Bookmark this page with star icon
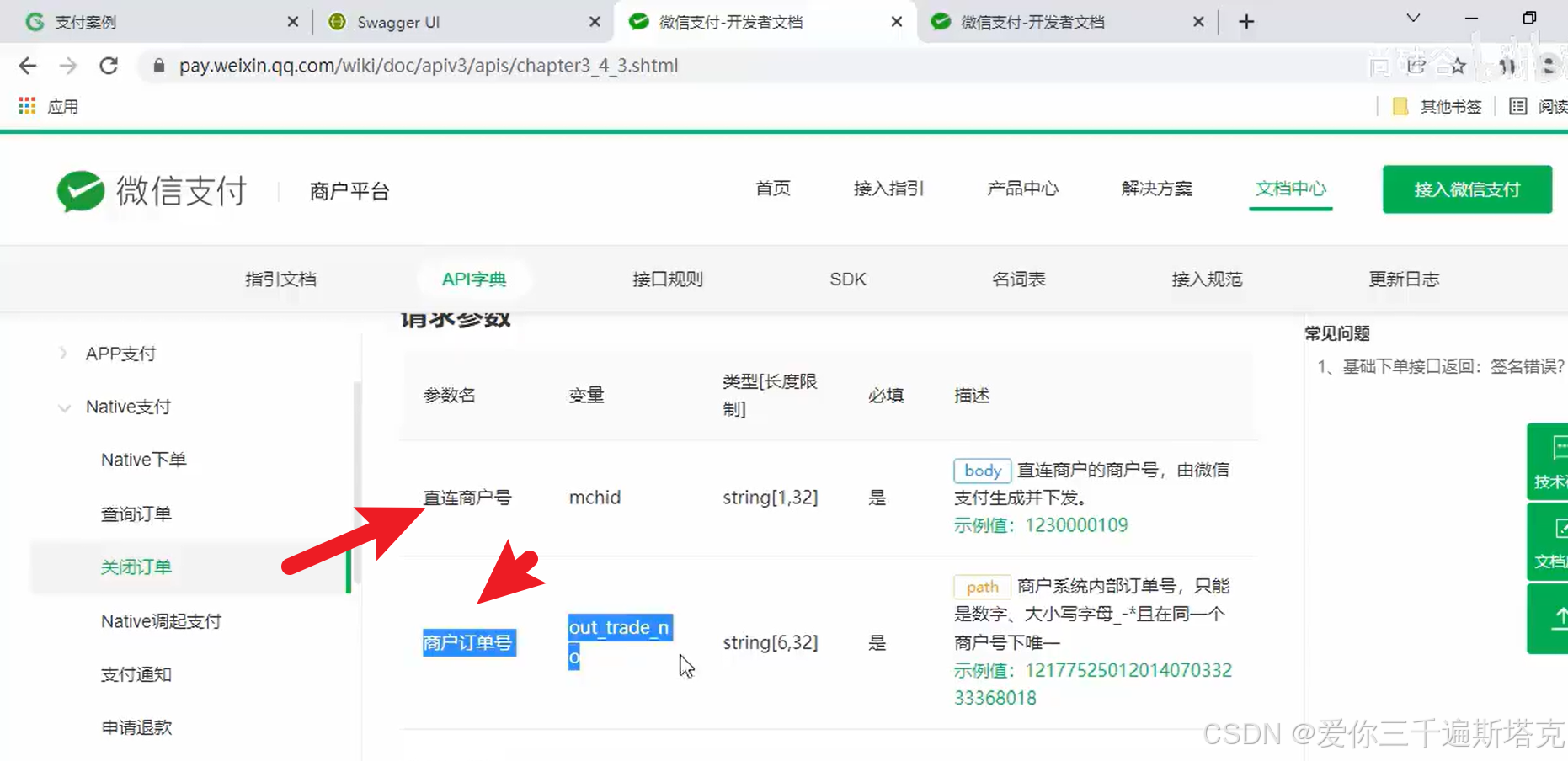 coord(1458,66)
